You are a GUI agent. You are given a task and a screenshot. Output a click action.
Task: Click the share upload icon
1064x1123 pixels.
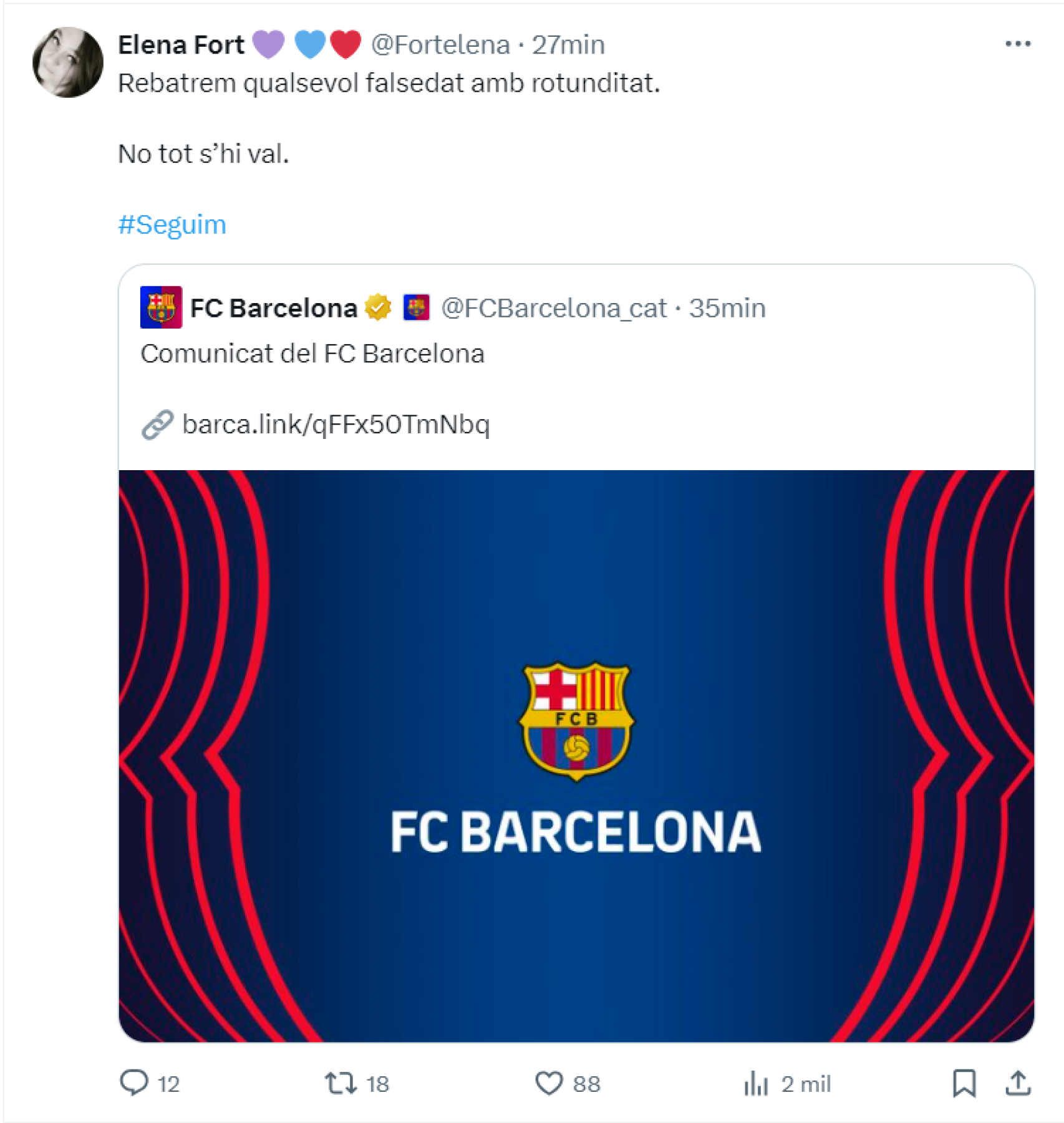[x=1017, y=1083]
